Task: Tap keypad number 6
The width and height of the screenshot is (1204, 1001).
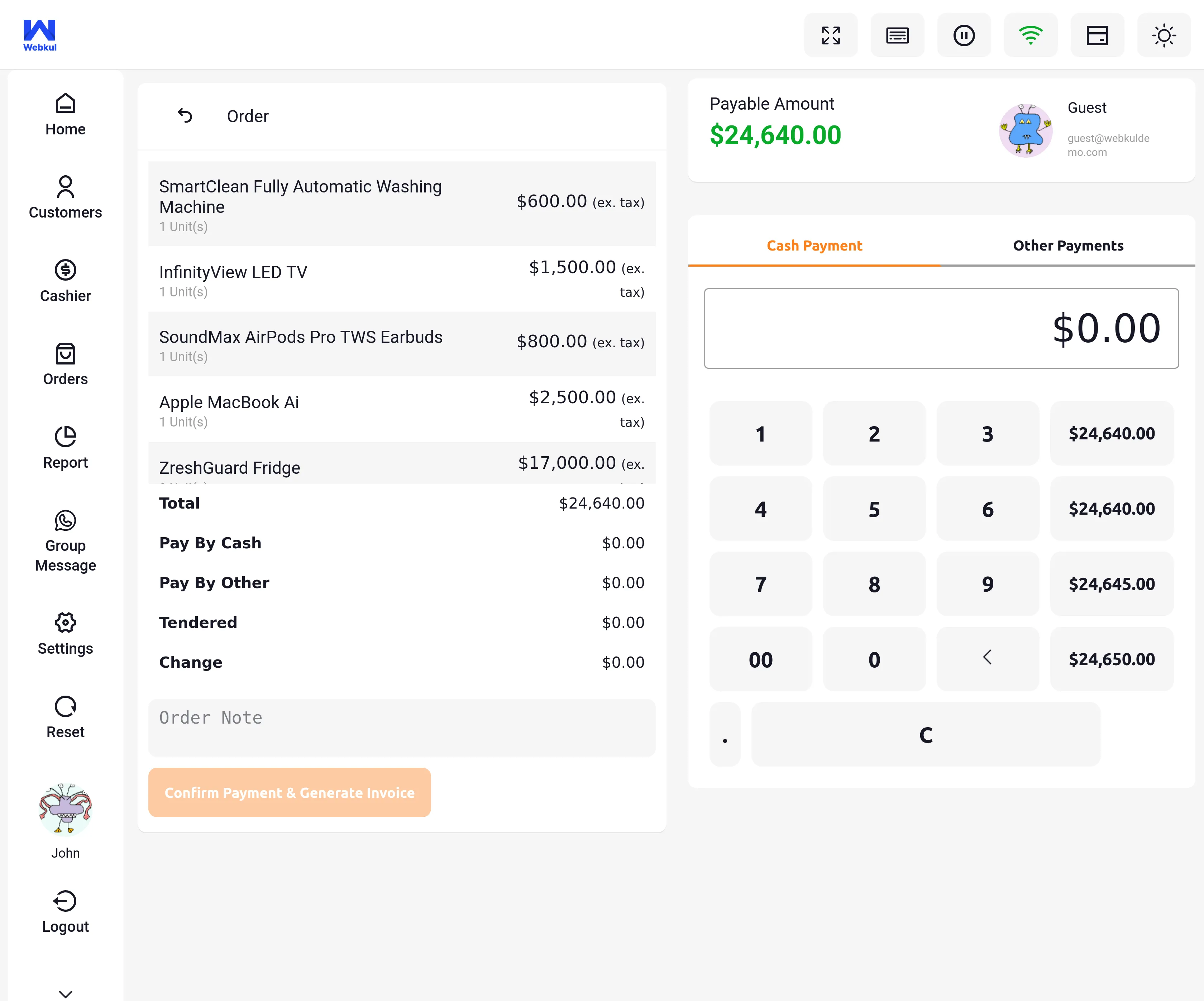Action: click(988, 509)
